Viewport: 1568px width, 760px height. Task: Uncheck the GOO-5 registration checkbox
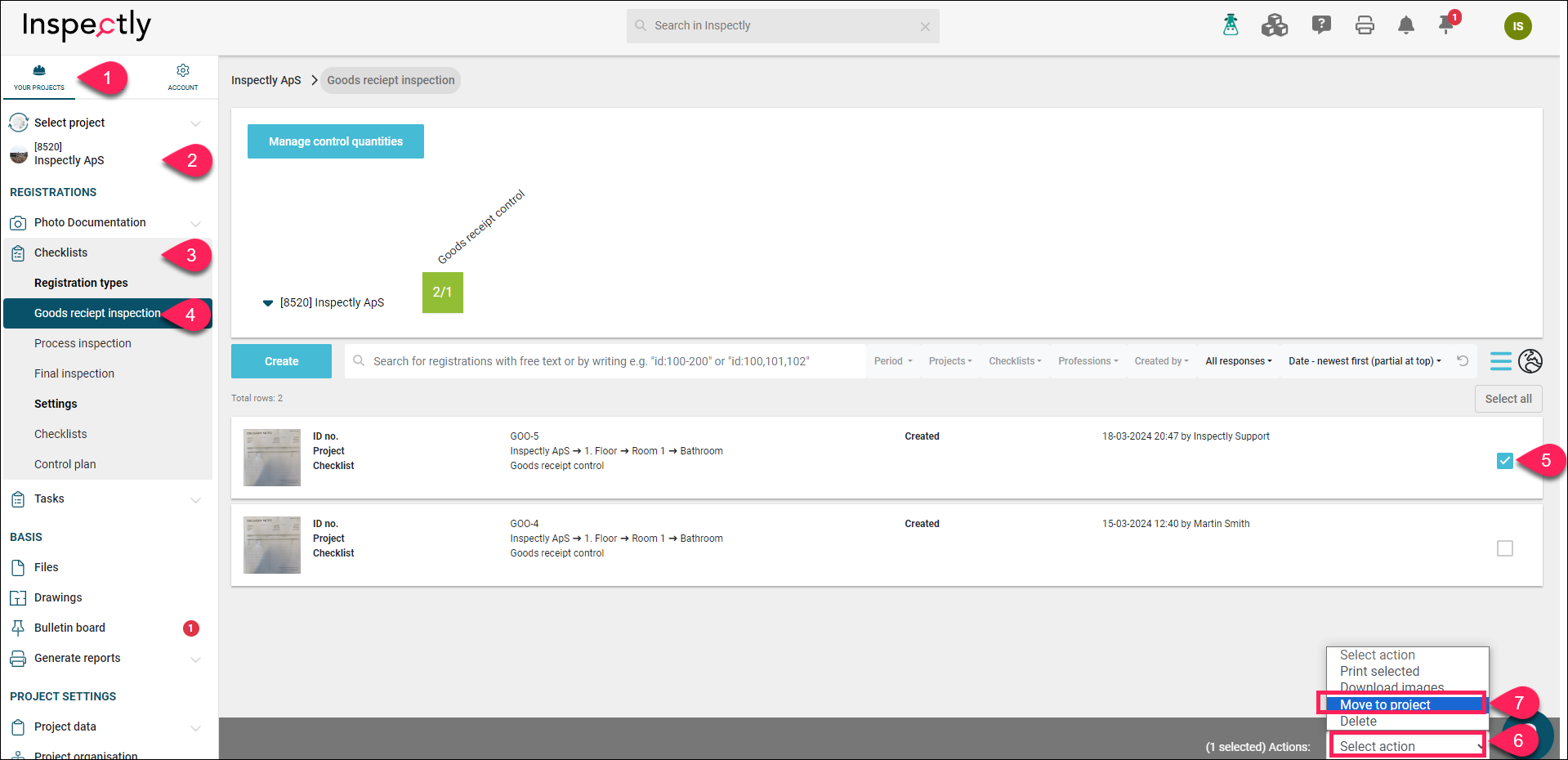[x=1505, y=461]
